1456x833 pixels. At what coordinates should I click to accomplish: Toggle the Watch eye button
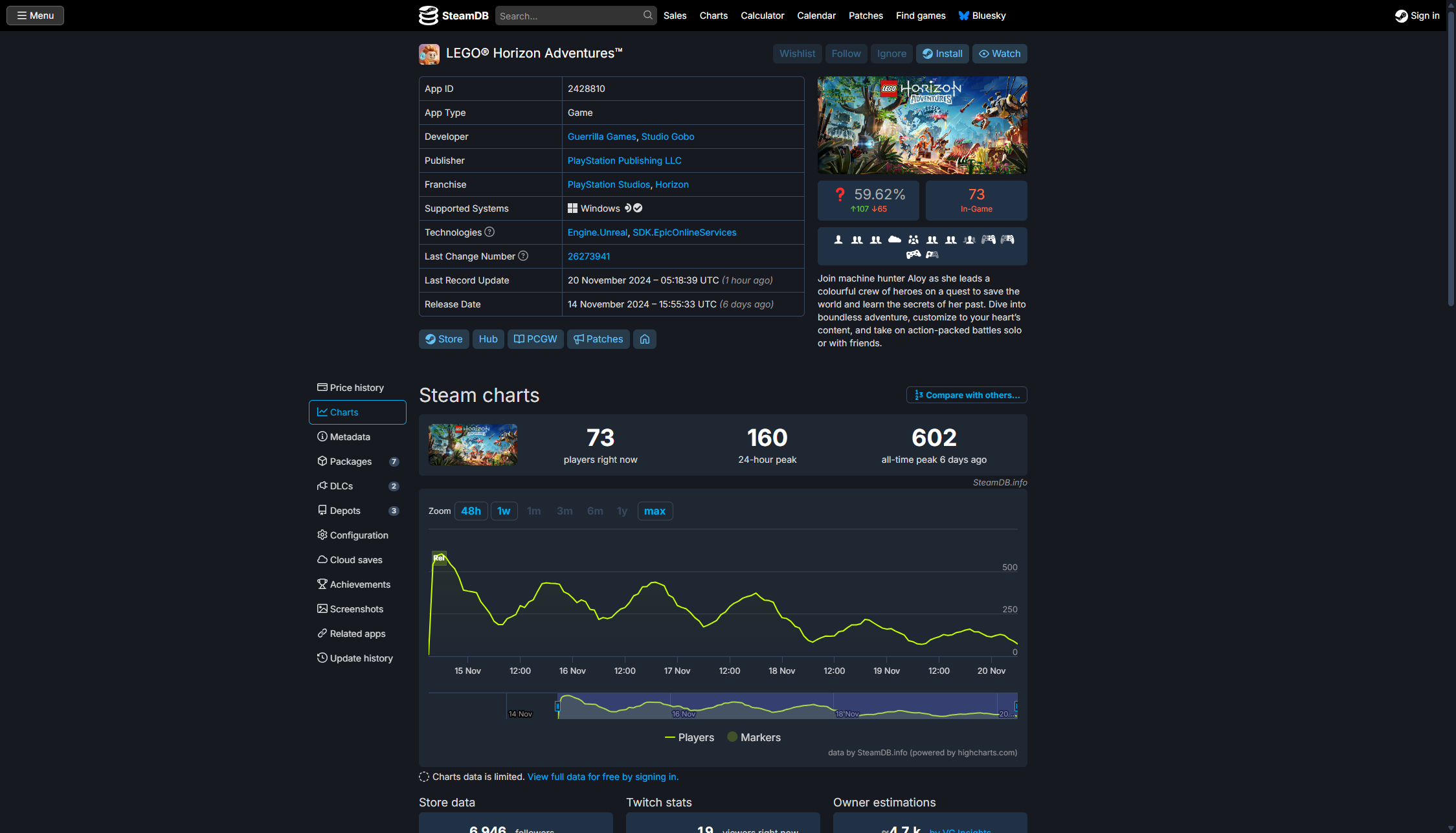999,54
